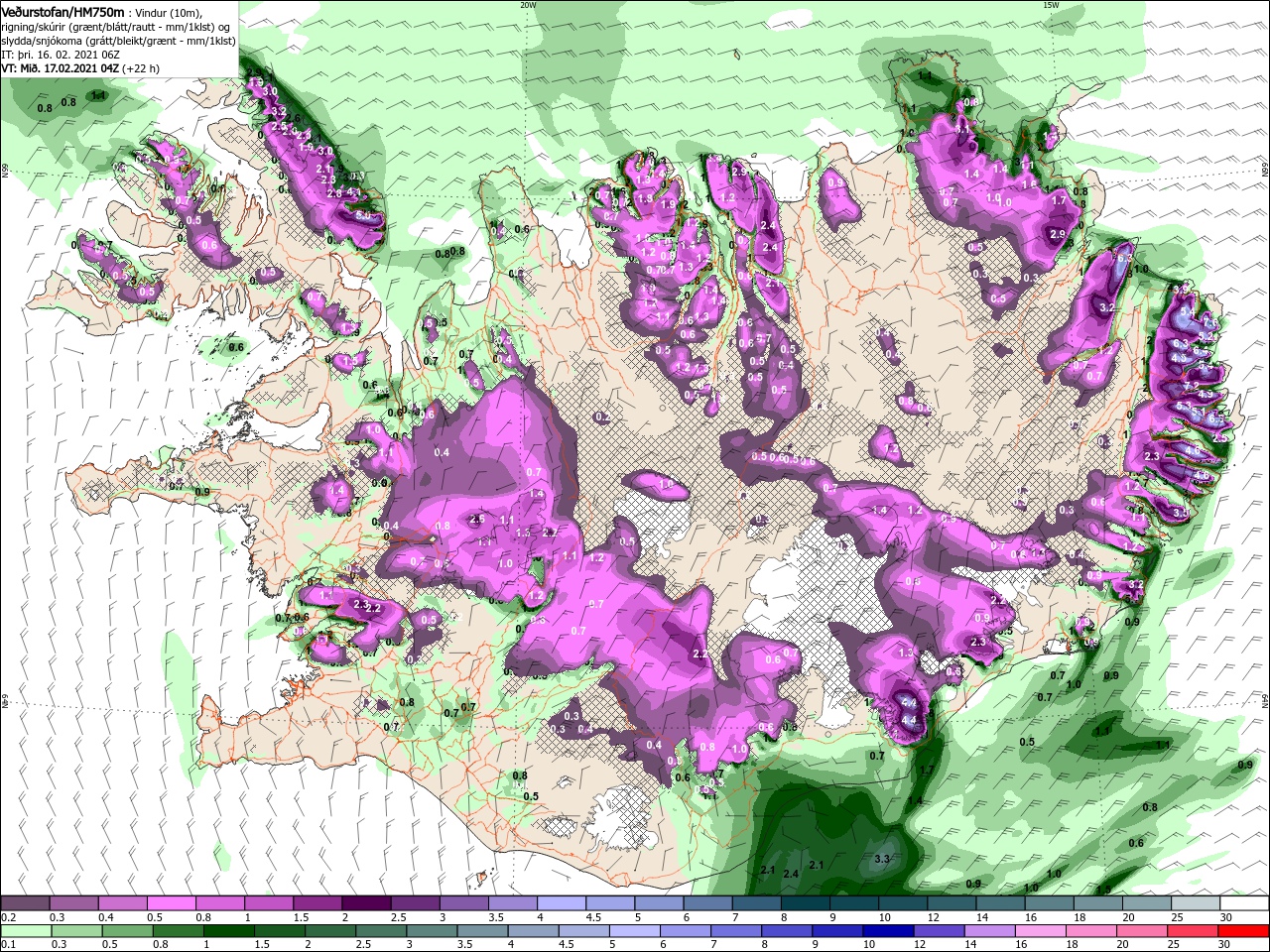Click the red swatch ending the lower legend row
Image resolution: width=1270 pixels, height=952 pixels.
(x=1244, y=931)
